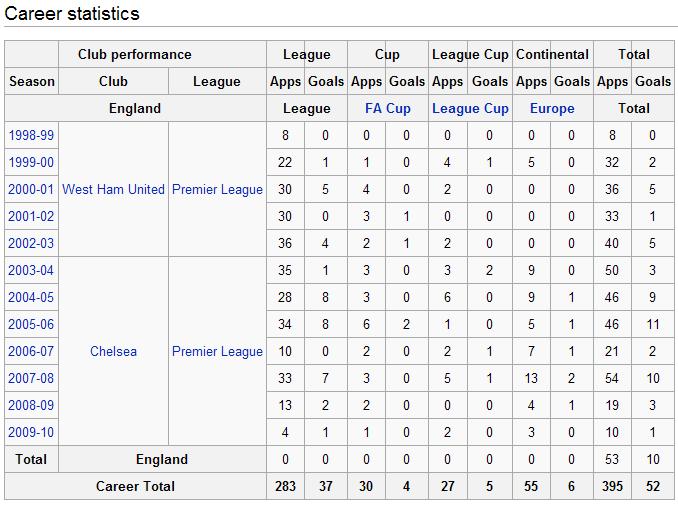Follow the 2002-03 season link

[31, 243]
